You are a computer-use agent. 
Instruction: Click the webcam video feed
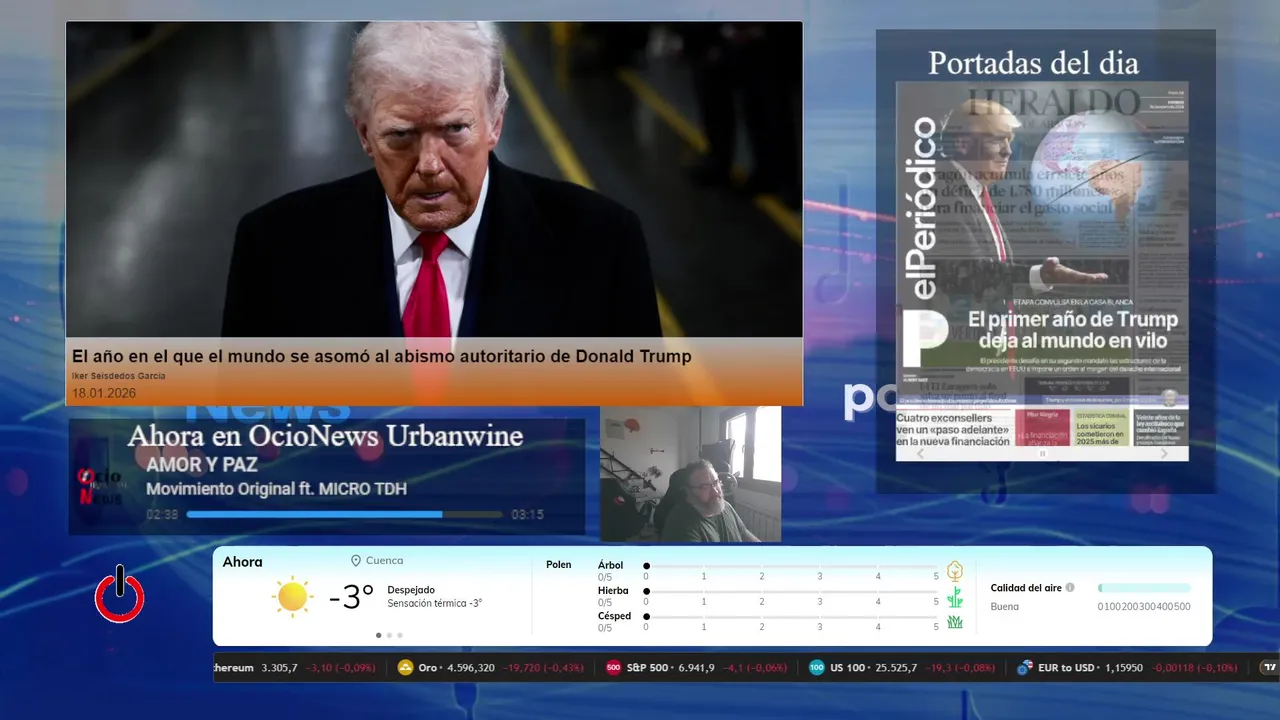coord(690,474)
